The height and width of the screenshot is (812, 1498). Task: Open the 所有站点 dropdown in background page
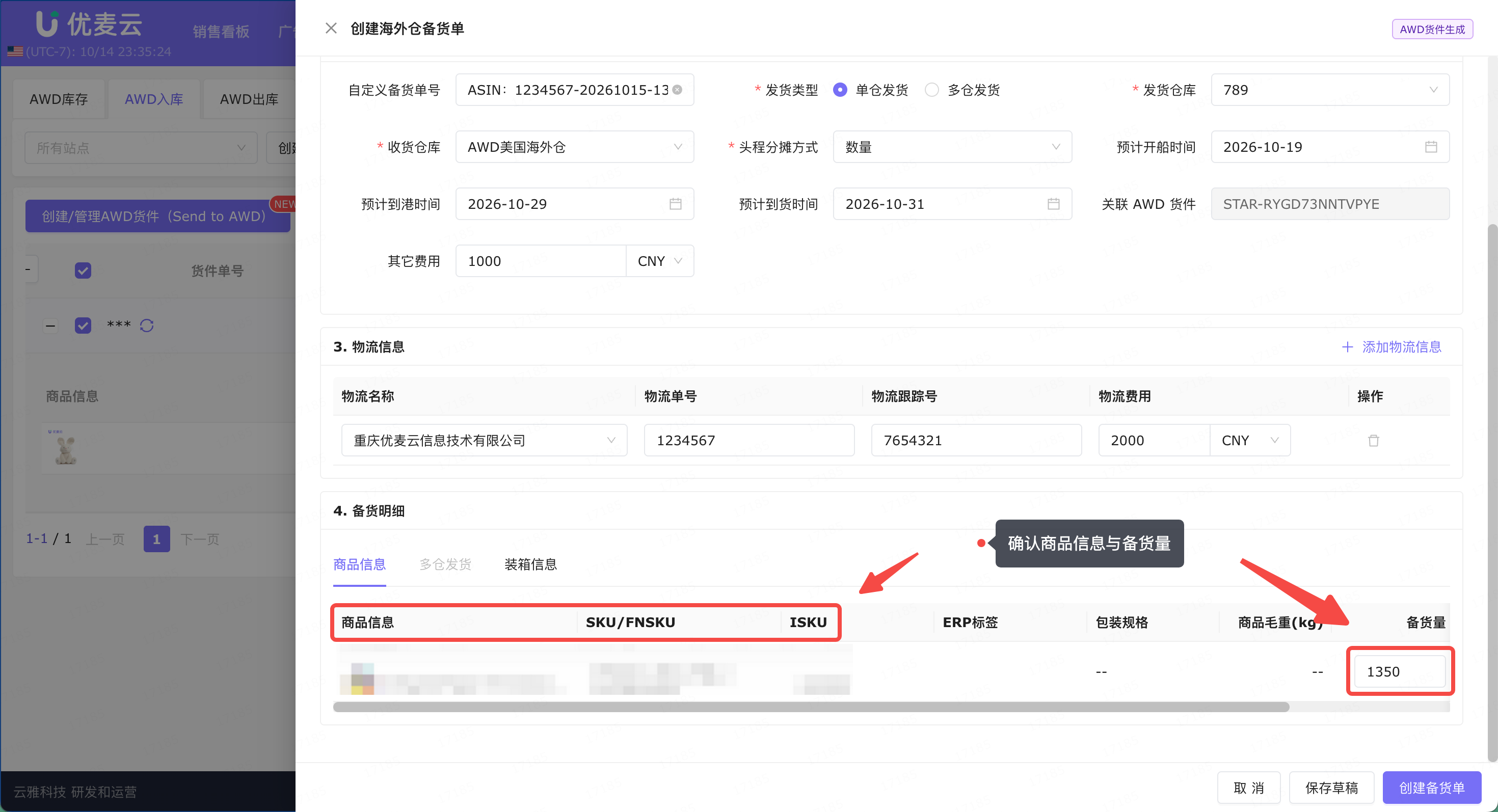(x=141, y=148)
